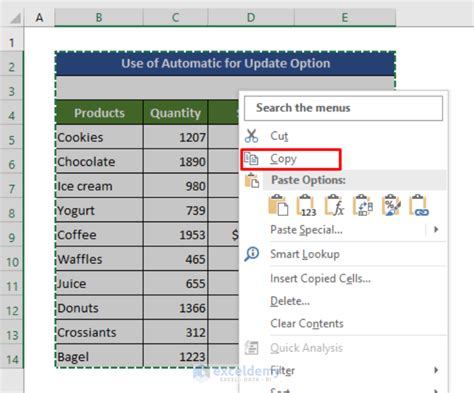Screen dimensions: 474x393
Task: Select column C header
Action: pos(176,17)
